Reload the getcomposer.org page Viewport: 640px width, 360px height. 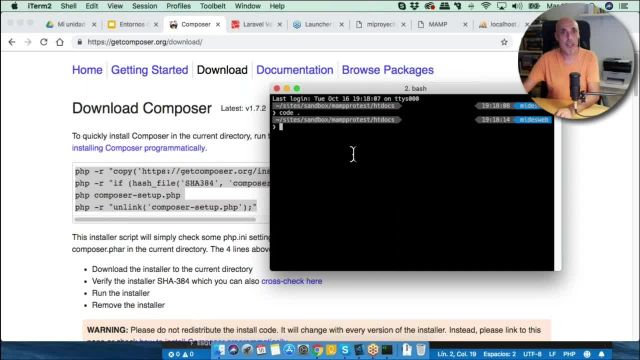pos(44,42)
